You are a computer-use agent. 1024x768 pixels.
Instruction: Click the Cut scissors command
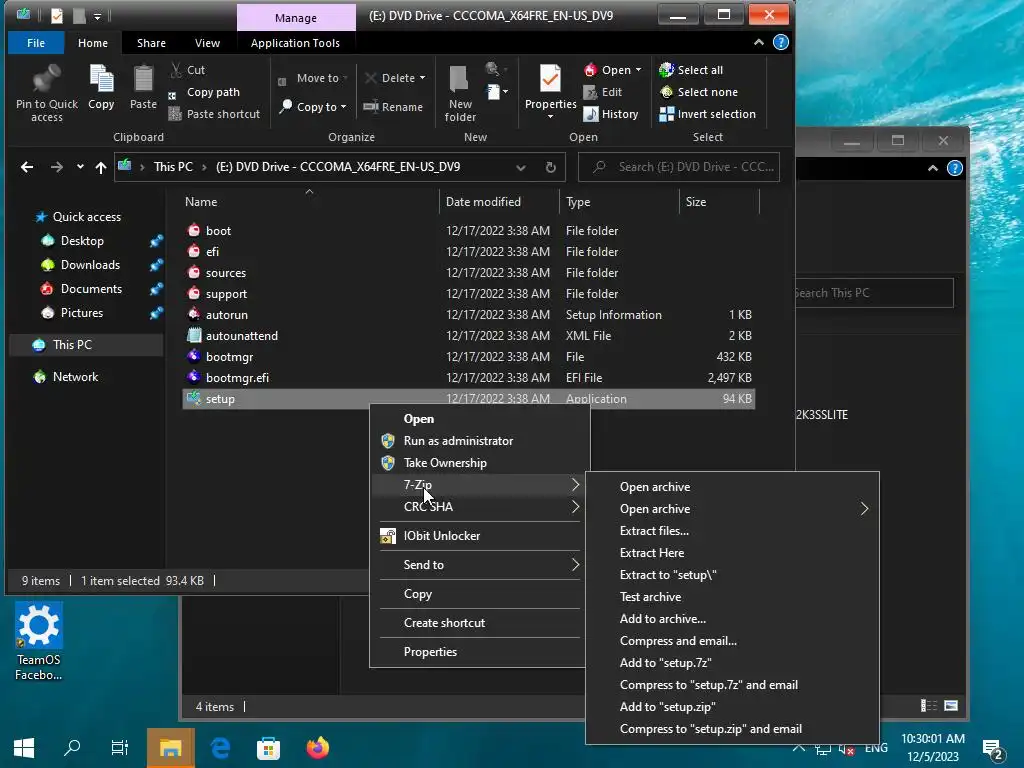tap(187, 70)
